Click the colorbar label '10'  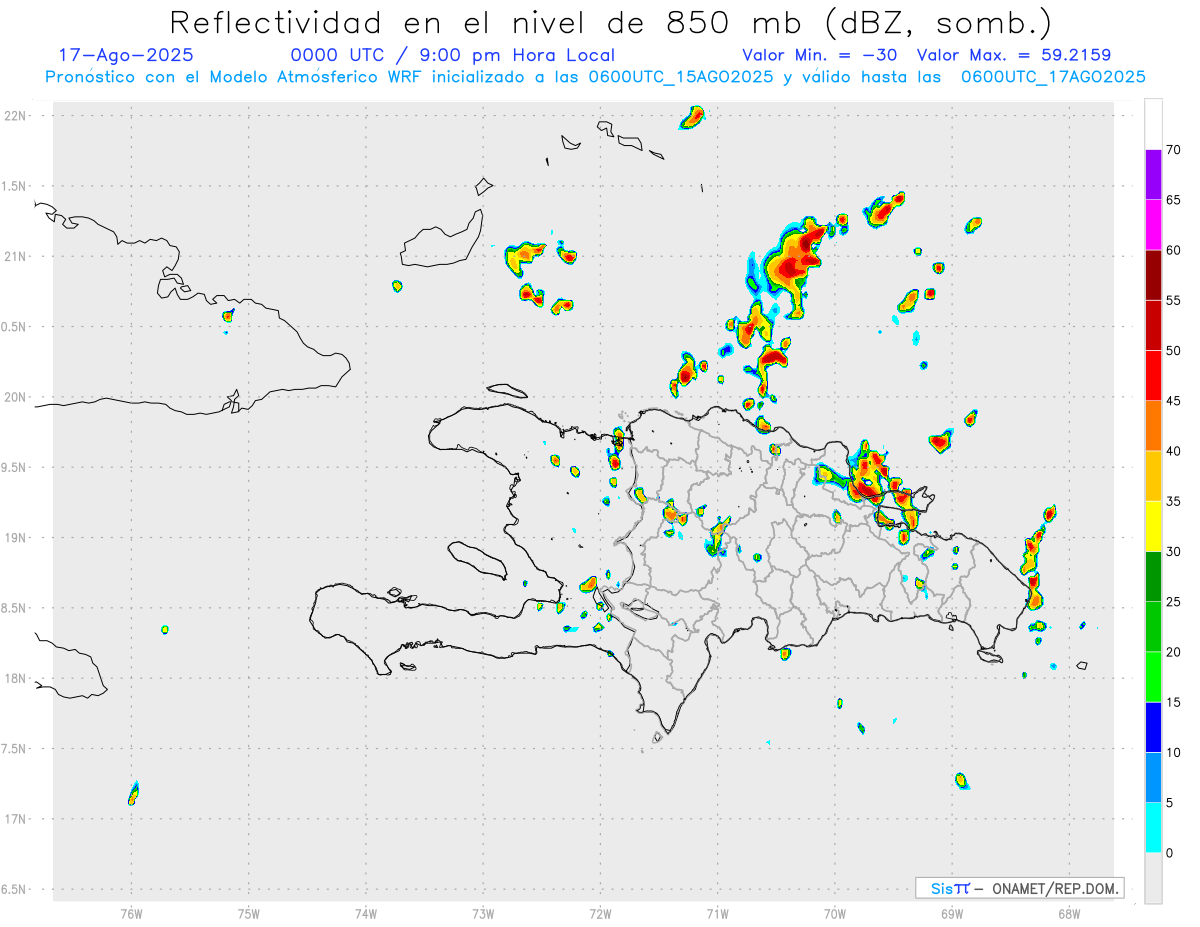[x=1173, y=753]
